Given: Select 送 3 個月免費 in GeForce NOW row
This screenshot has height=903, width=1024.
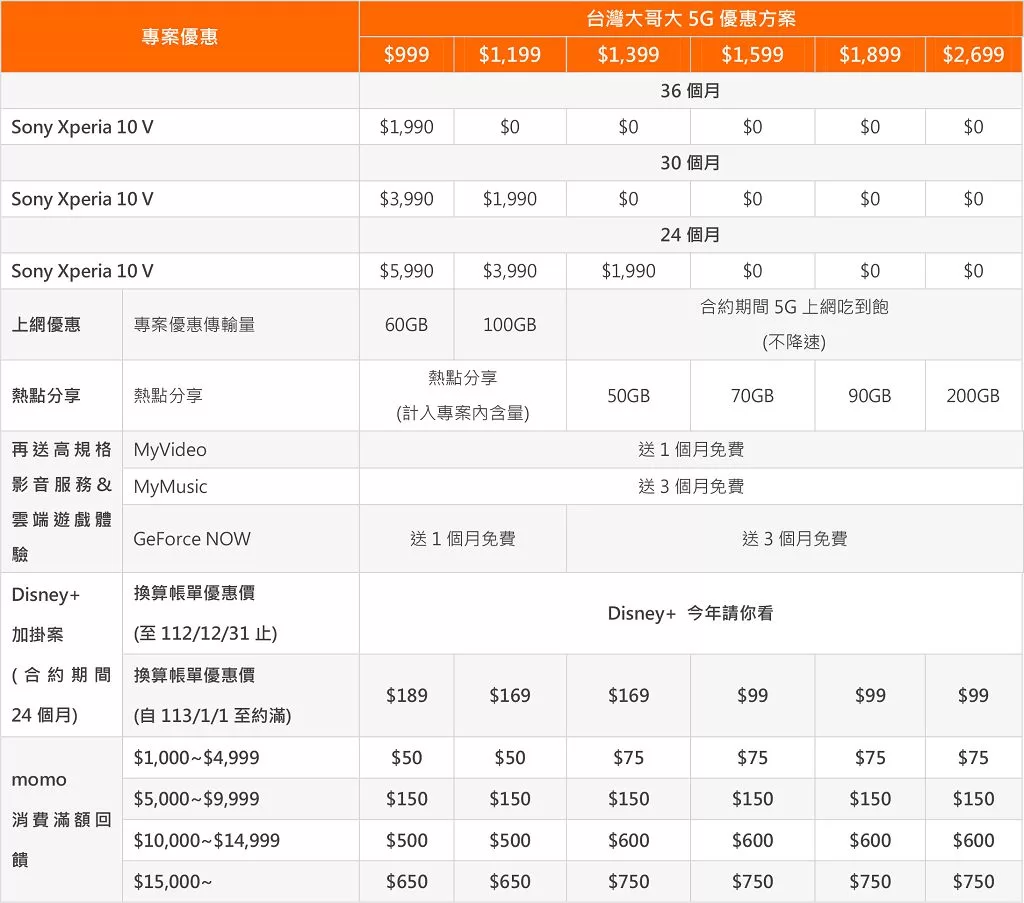Looking at the screenshot, I should pos(794,539).
